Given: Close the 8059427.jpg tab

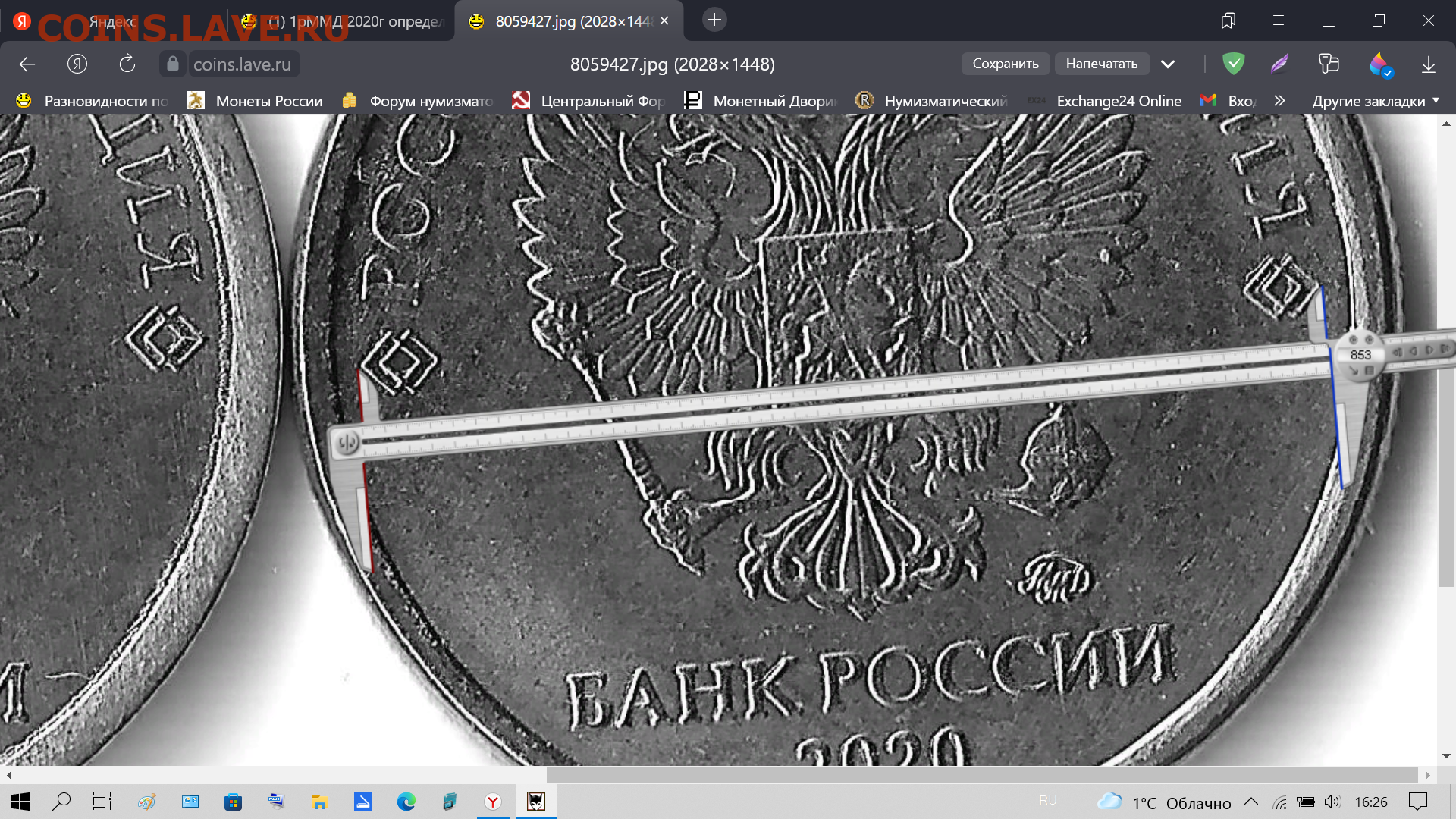Looking at the screenshot, I should click(664, 20).
